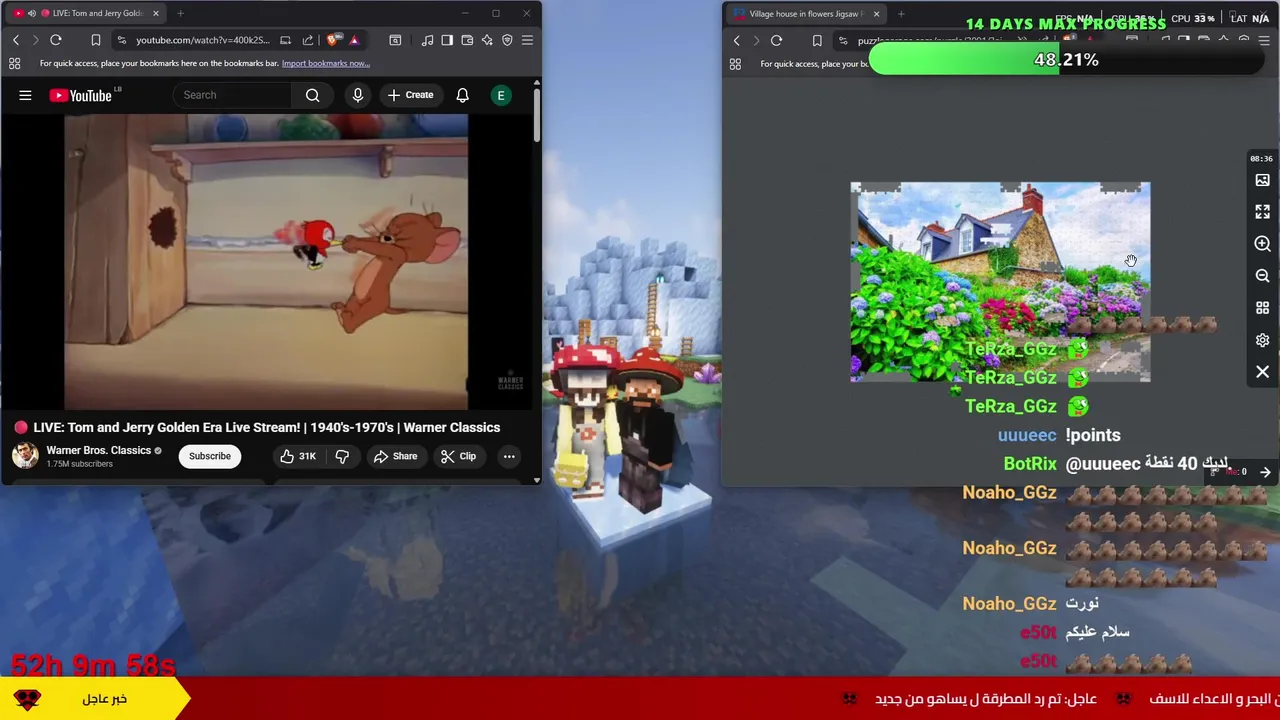The image size is (1280, 720).
Task: Close the Tom and Jerry YouTube tab
Action: tap(155, 13)
